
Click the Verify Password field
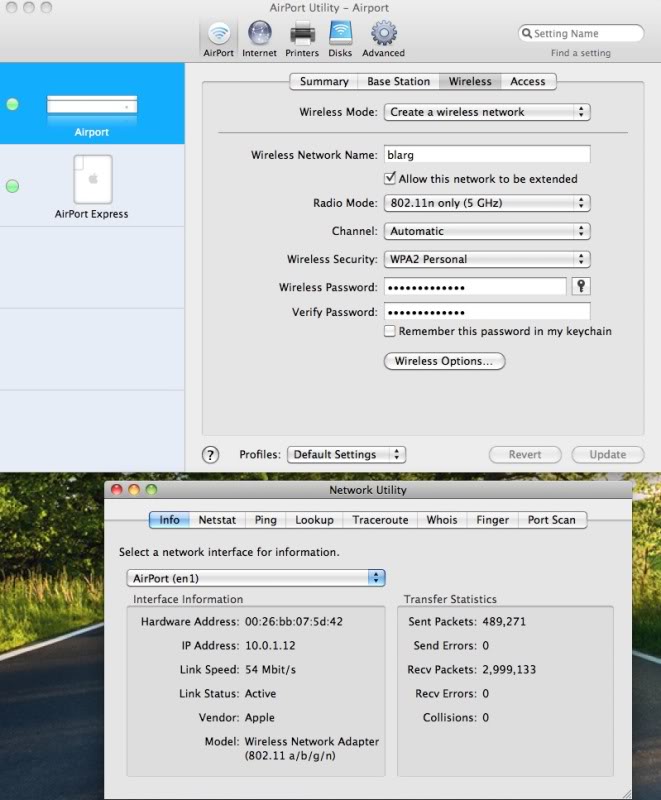pyautogui.click(x=487, y=312)
